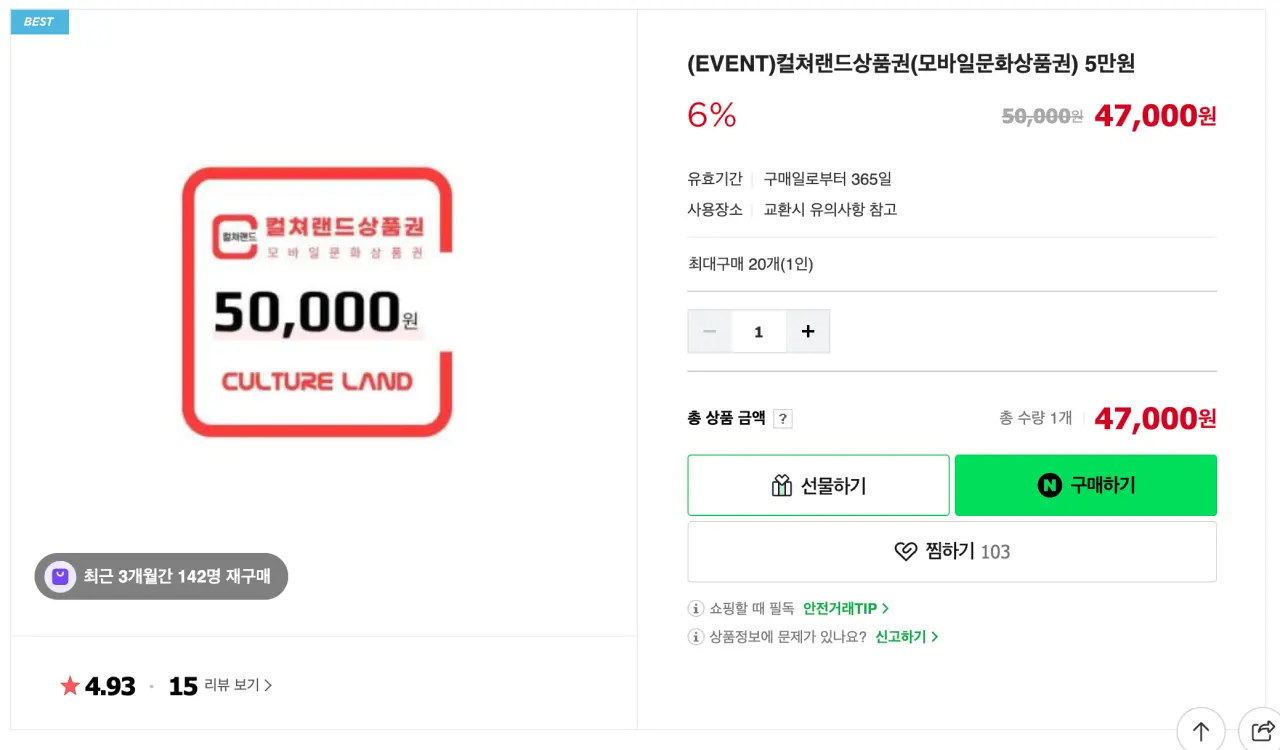The image size is (1280, 750).
Task: Open the 안전거래TIP link
Action: pyautogui.click(x=846, y=608)
